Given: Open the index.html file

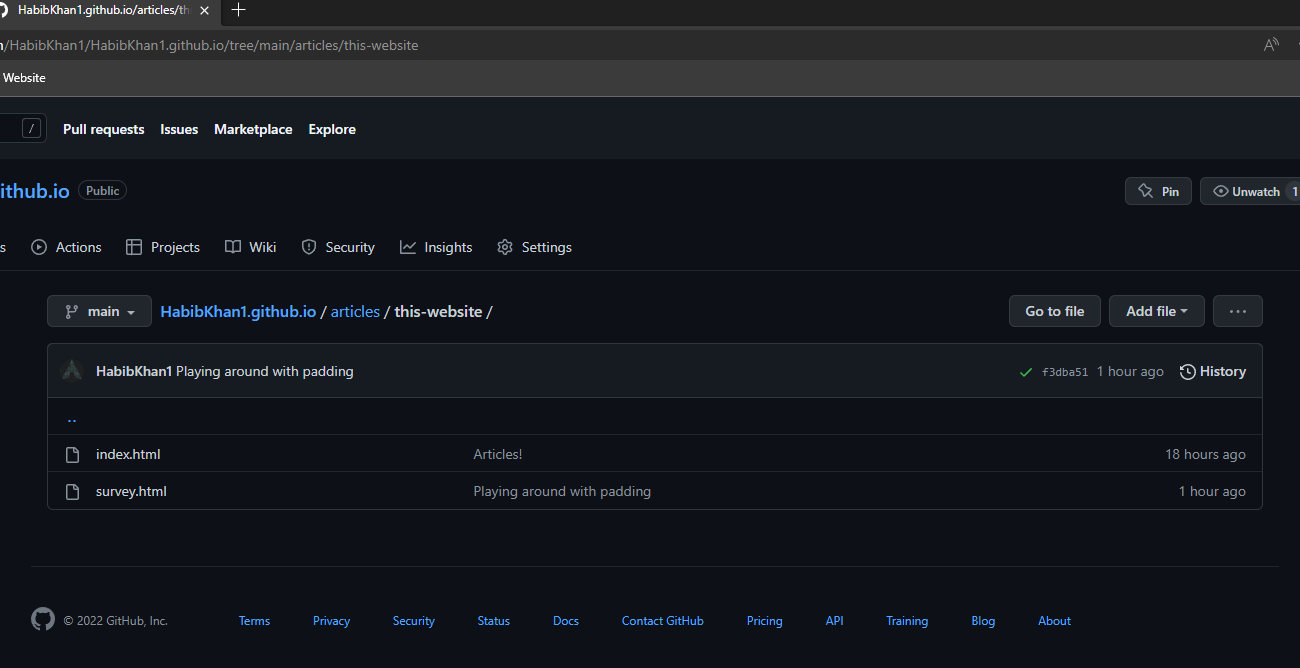Looking at the screenshot, I should [x=128, y=454].
